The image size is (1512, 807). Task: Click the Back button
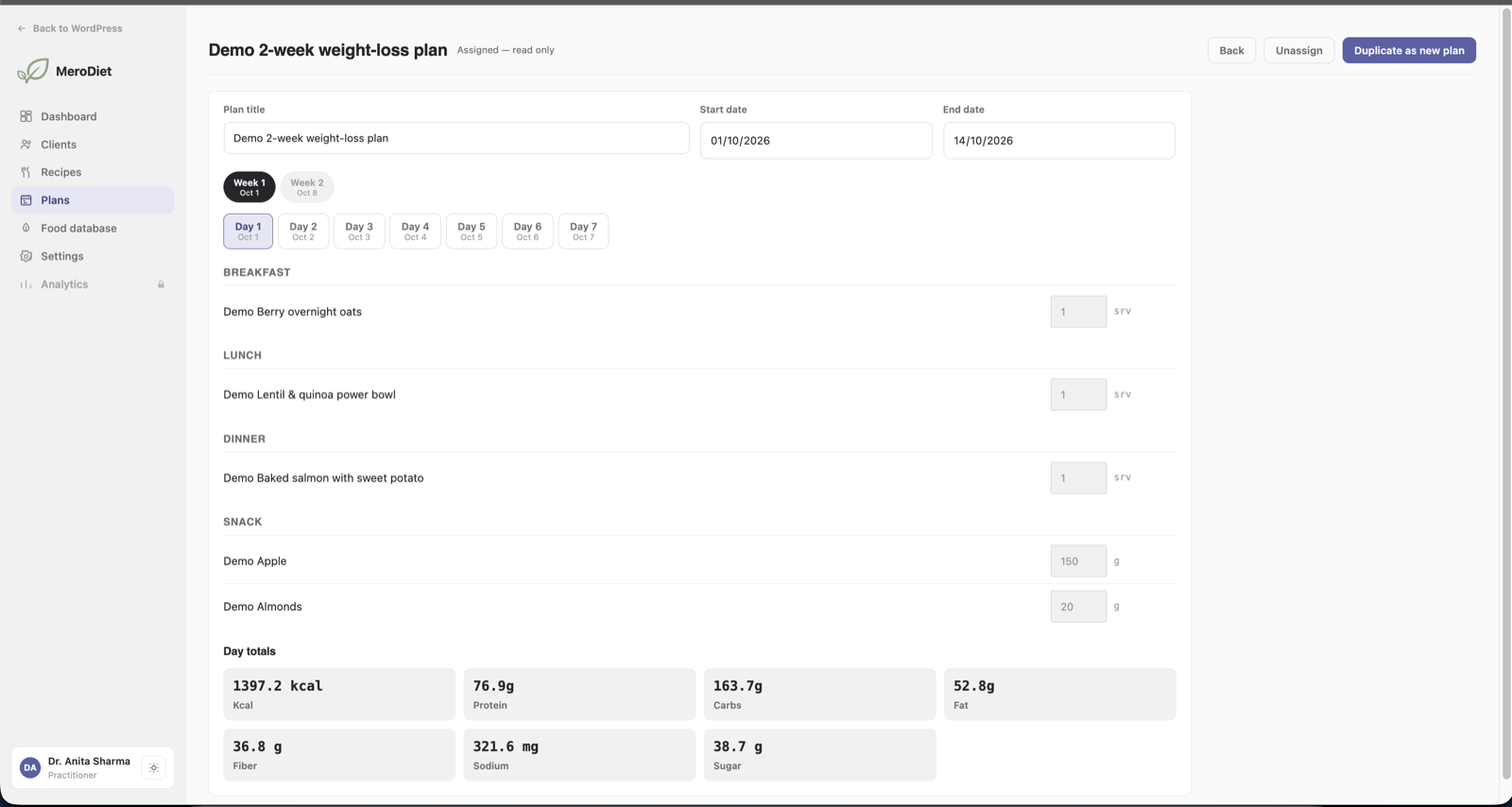1231,50
